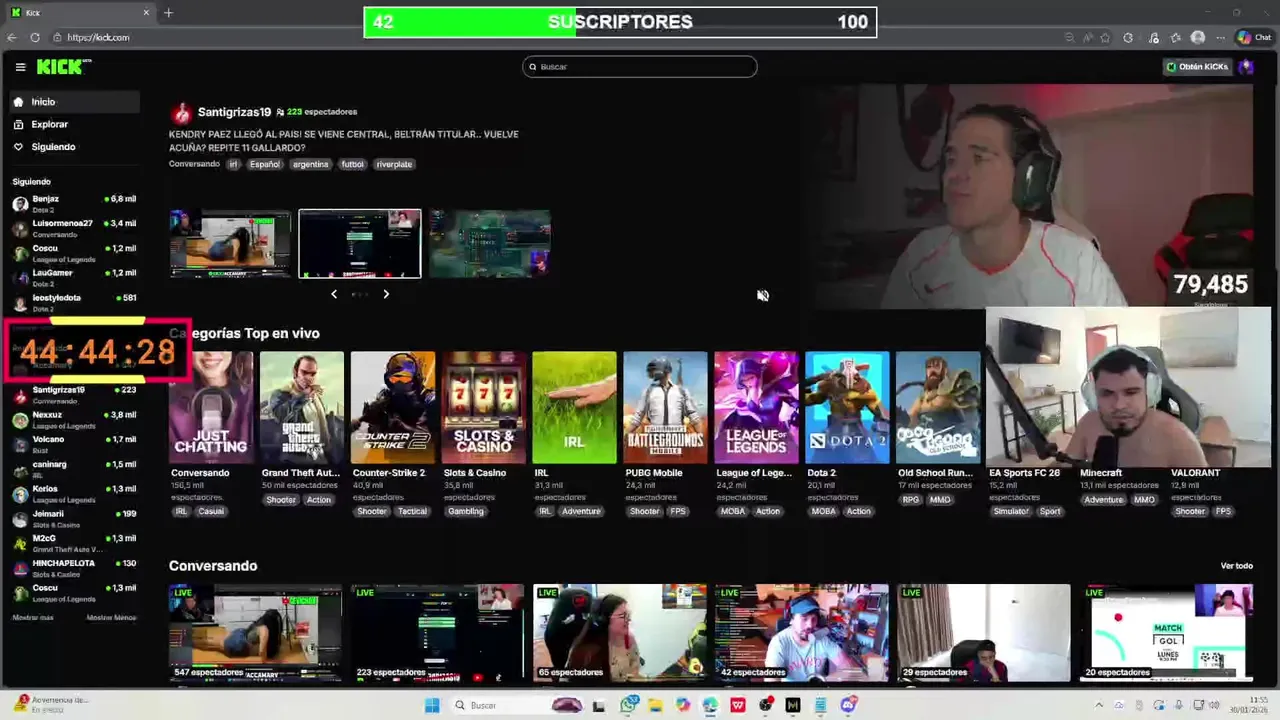Image resolution: width=1280 pixels, height=720 pixels.
Task: Click the Tactical tag under Counter-Strike 2
Action: pos(412,511)
